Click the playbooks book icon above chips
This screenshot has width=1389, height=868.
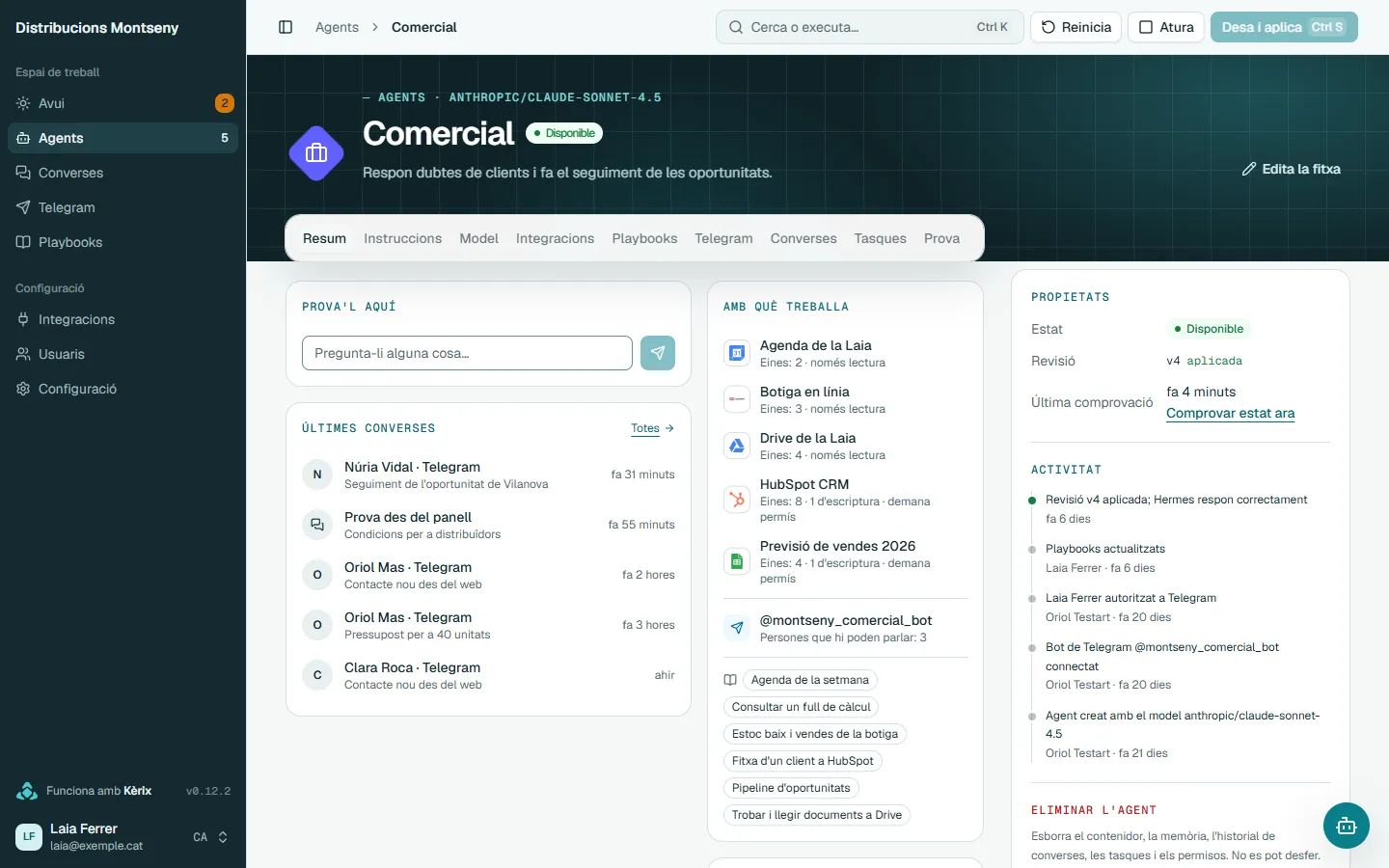pyautogui.click(x=730, y=680)
